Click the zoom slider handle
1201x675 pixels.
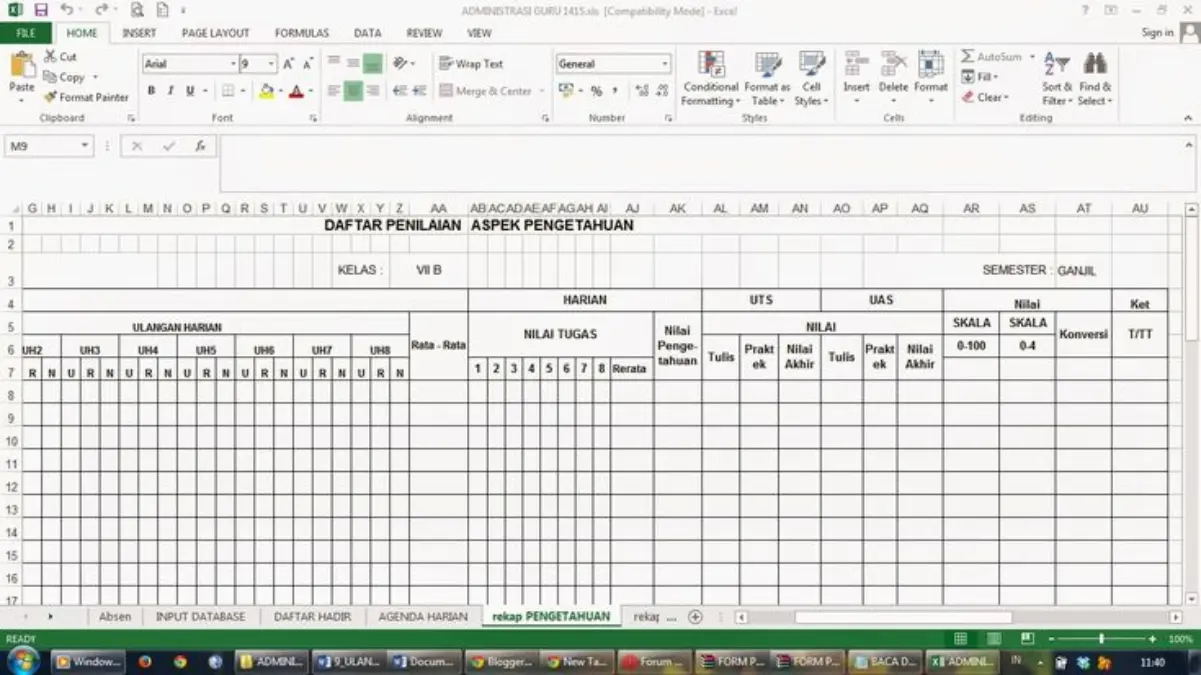(1101, 639)
